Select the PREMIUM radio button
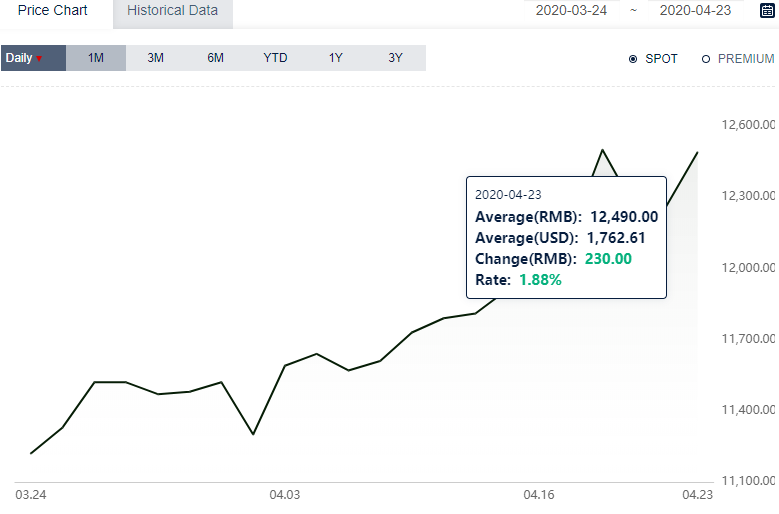This screenshot has width=779, height=514. [x=705, y=59]
